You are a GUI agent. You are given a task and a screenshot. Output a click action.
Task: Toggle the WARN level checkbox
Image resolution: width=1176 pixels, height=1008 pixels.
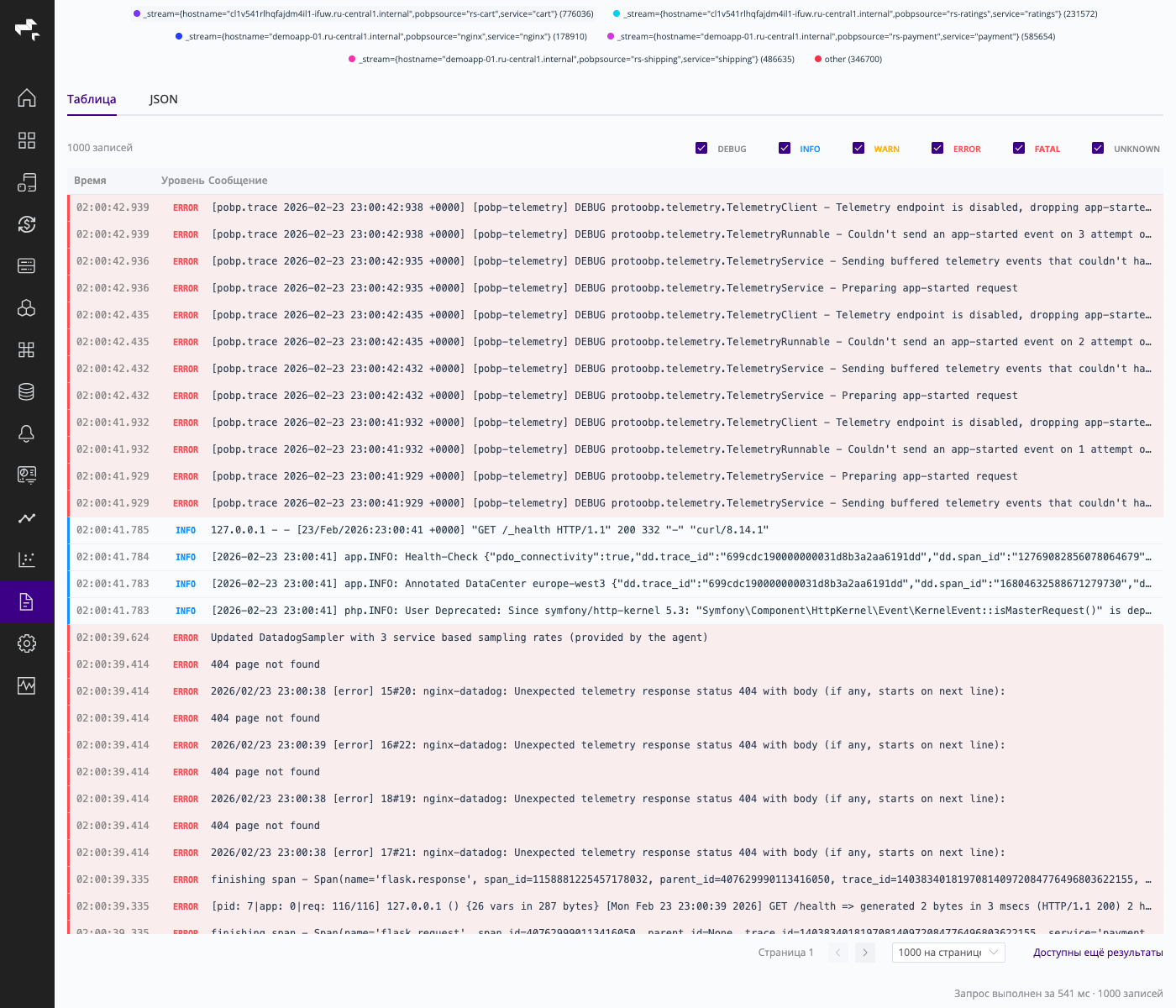858,148
